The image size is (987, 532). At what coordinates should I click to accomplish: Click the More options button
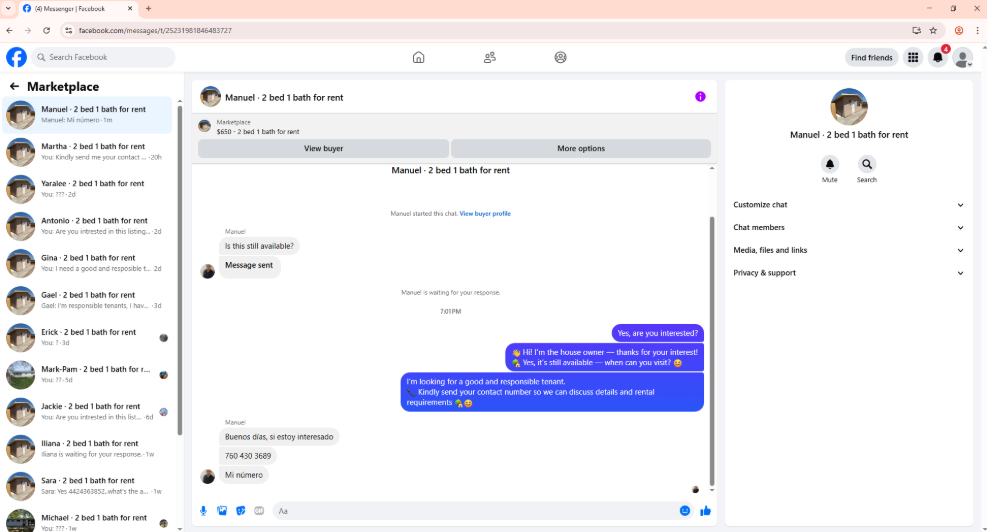[581, 149]
